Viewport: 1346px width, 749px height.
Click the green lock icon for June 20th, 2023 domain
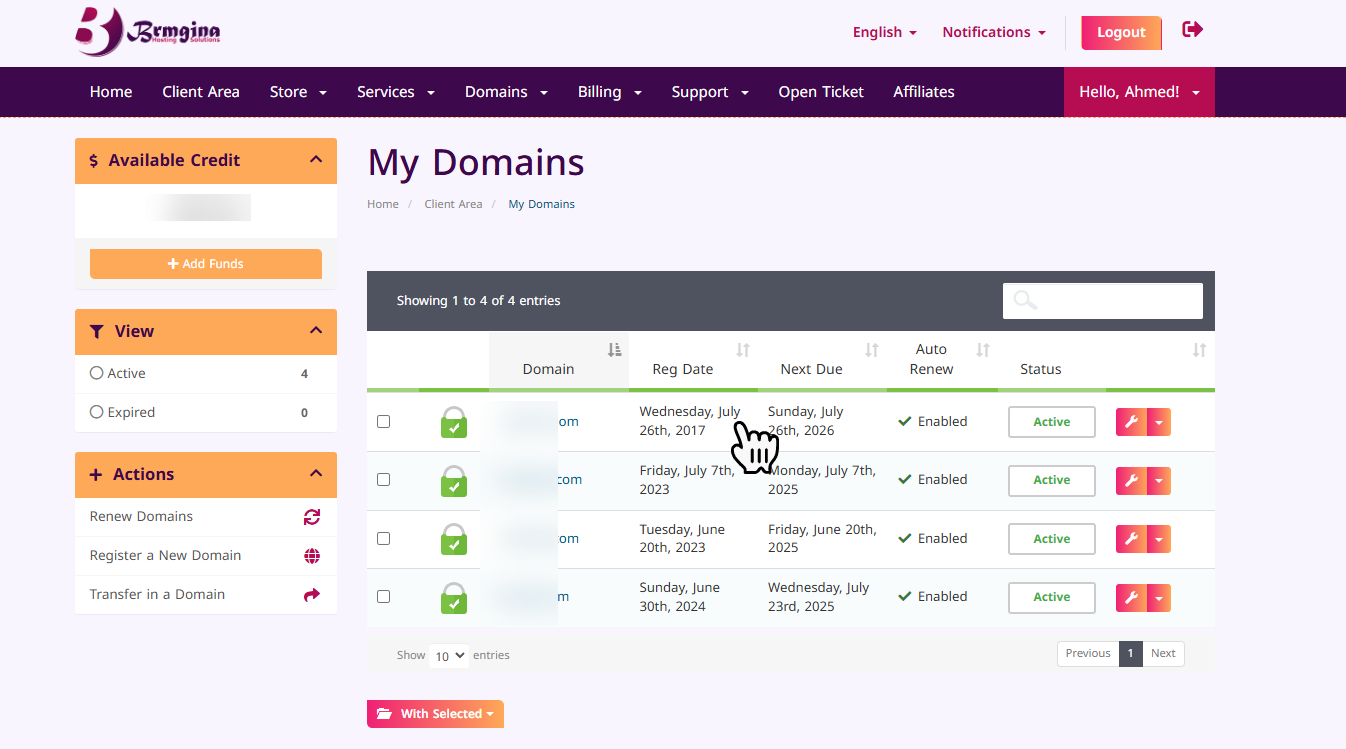[454, 539]
